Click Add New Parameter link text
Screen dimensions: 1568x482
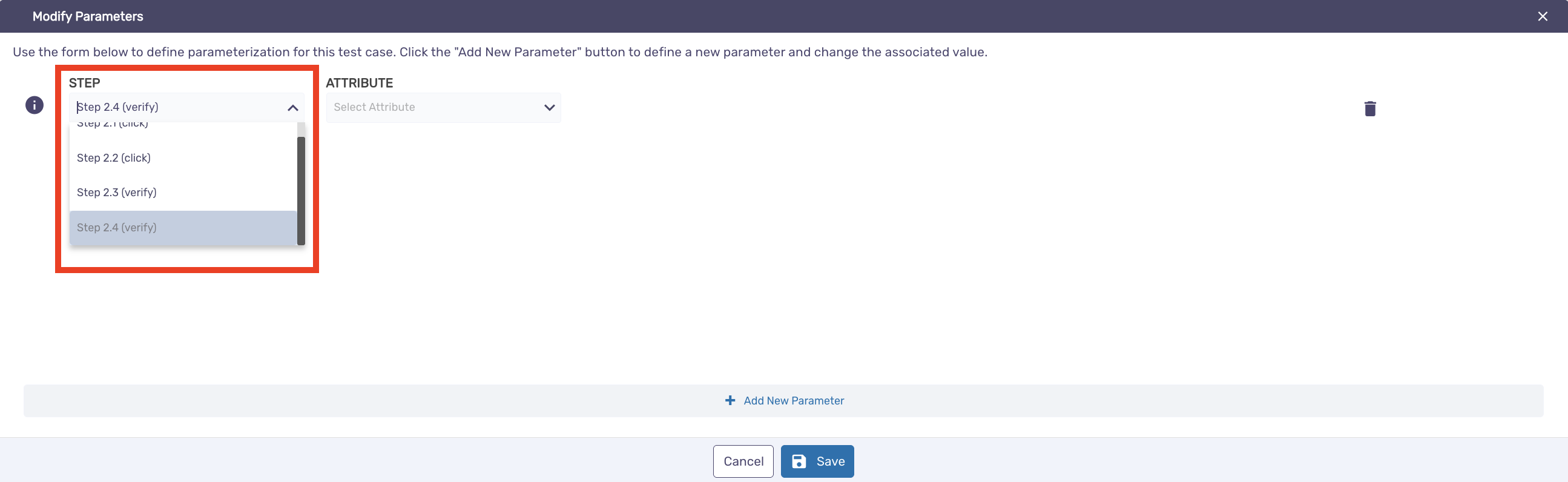coord(793,400)
